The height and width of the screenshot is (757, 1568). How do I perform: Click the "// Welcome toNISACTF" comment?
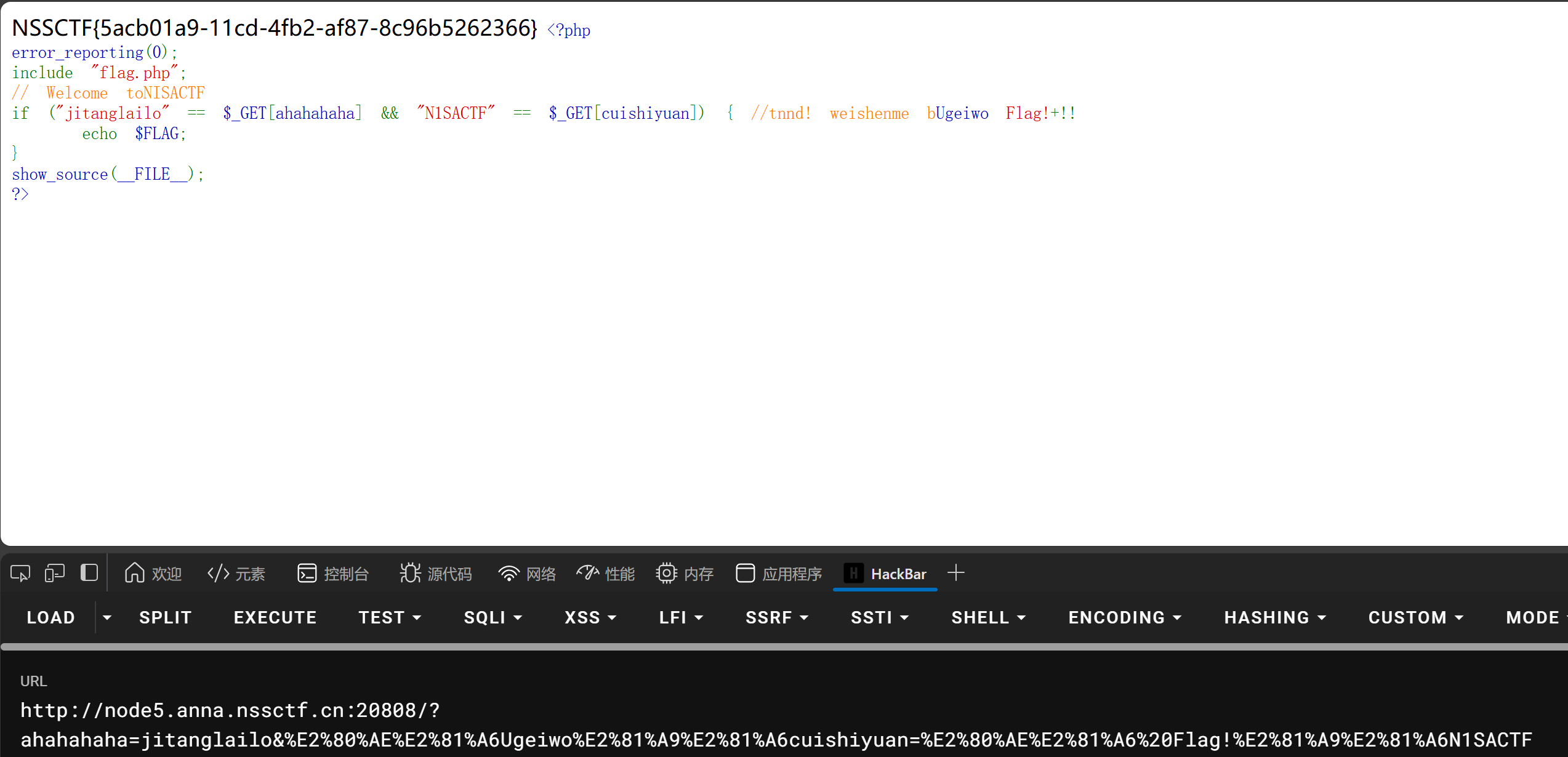pos(108,93)
